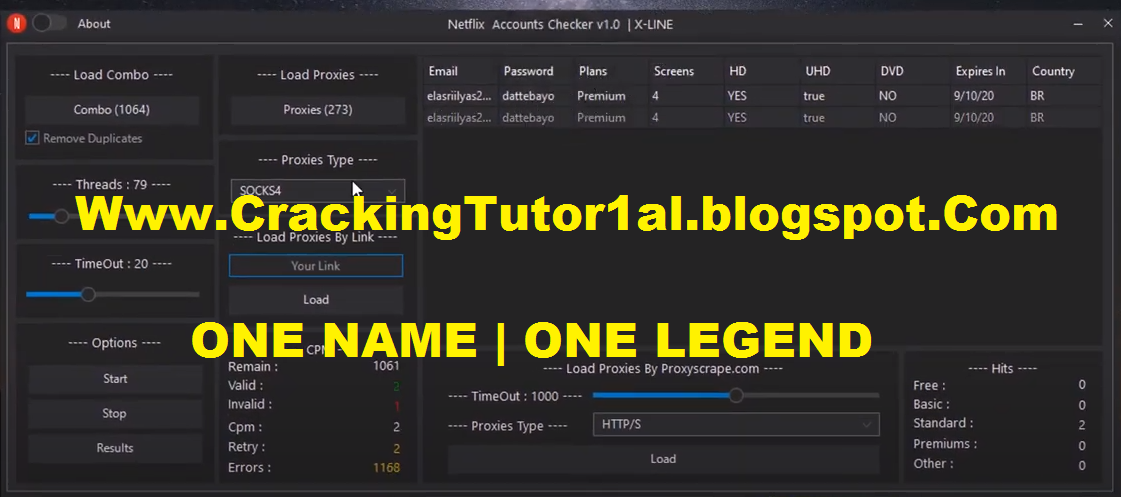Click the Threads slider handle
Screen dimensions: 1121x497
61,216
